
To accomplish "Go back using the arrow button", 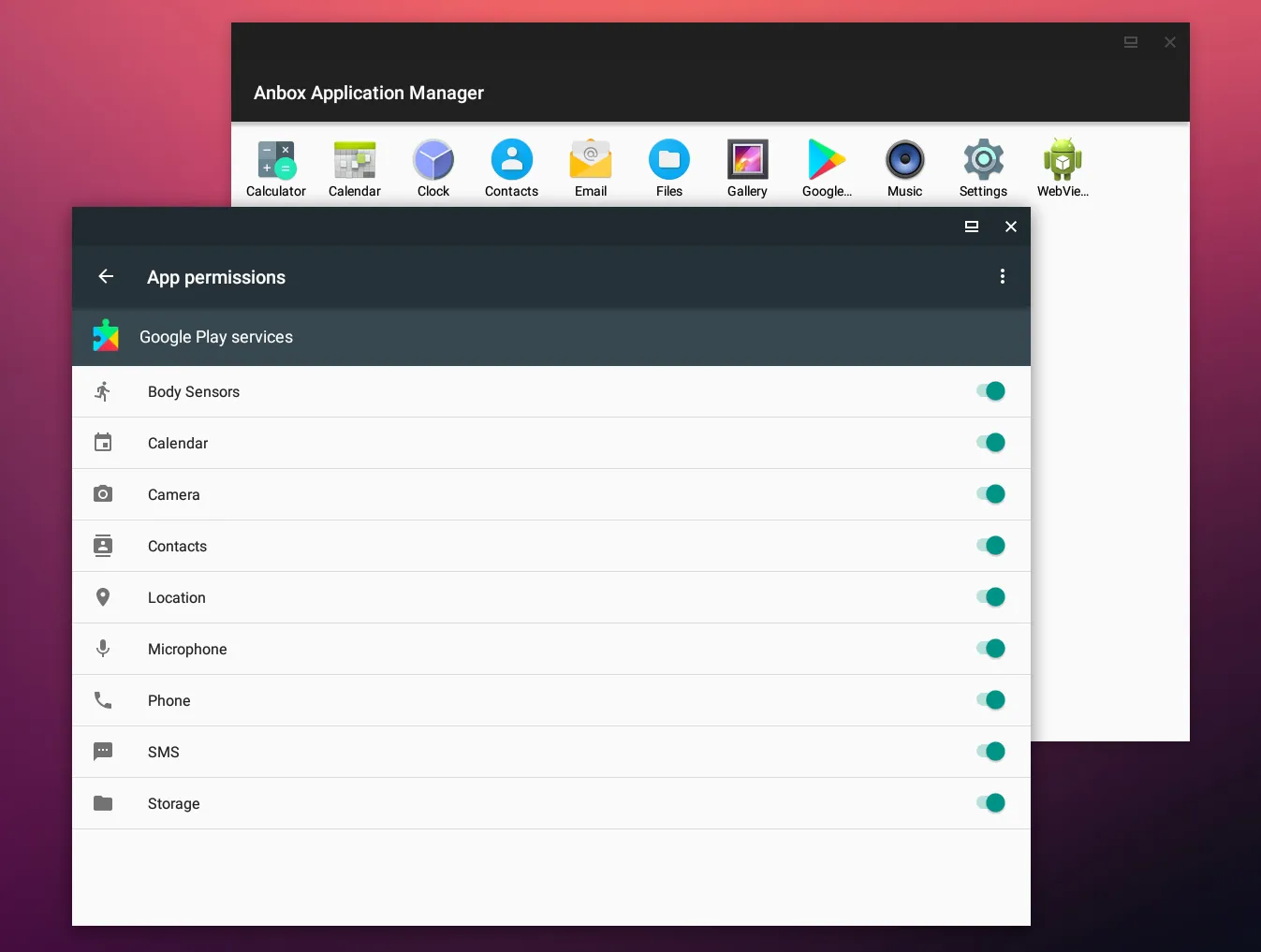I will (106, 276).
